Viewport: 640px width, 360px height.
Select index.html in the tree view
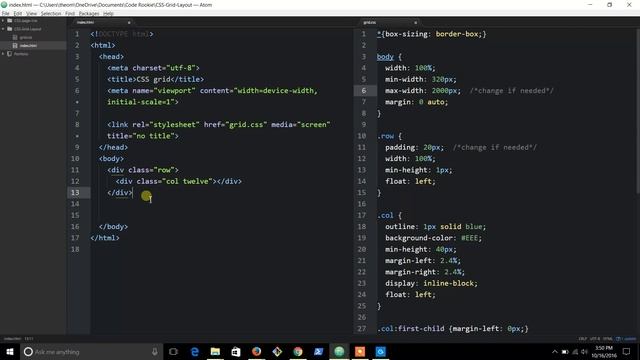point(33,45)
